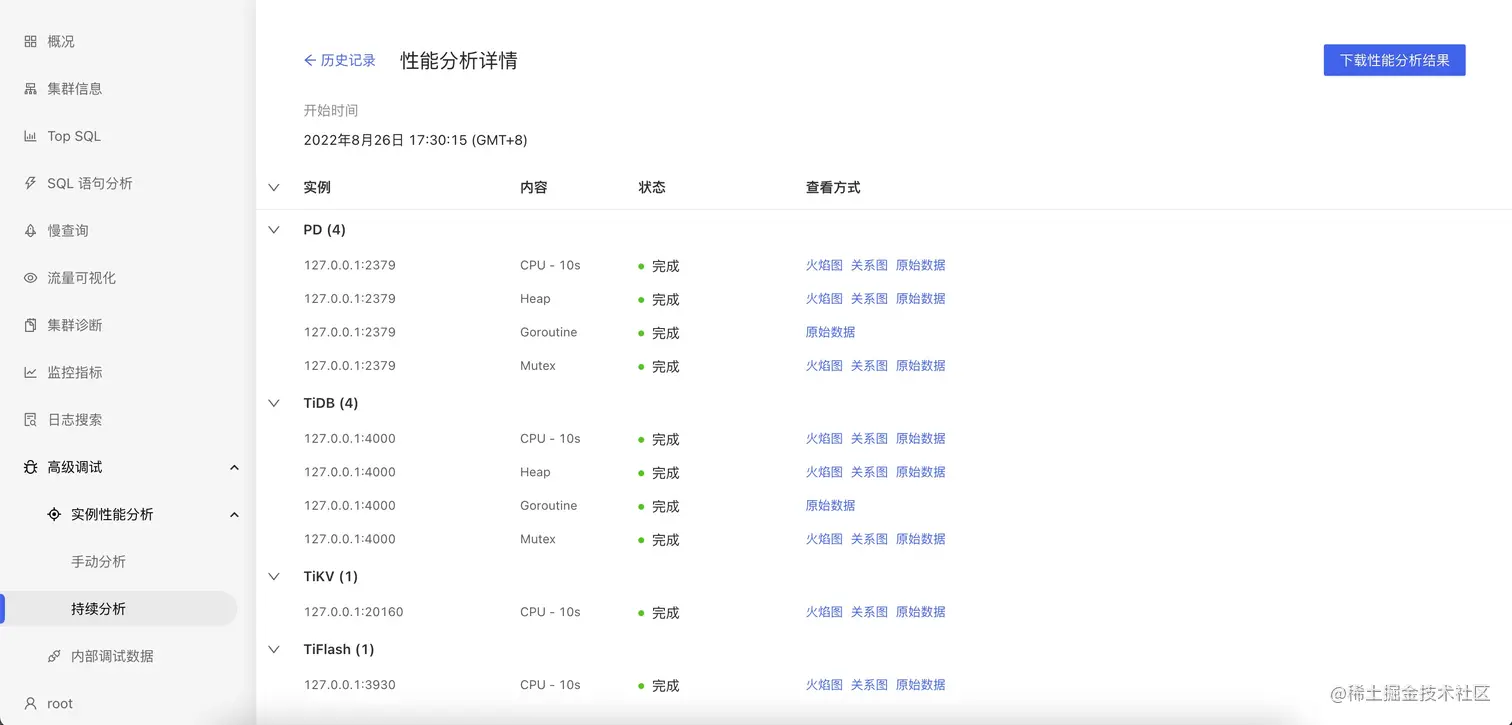Image resolution: width=1512 pixels, height=725 pixels.
Task: Open 原始数据 for PD Goroutine
Action: 830,333
